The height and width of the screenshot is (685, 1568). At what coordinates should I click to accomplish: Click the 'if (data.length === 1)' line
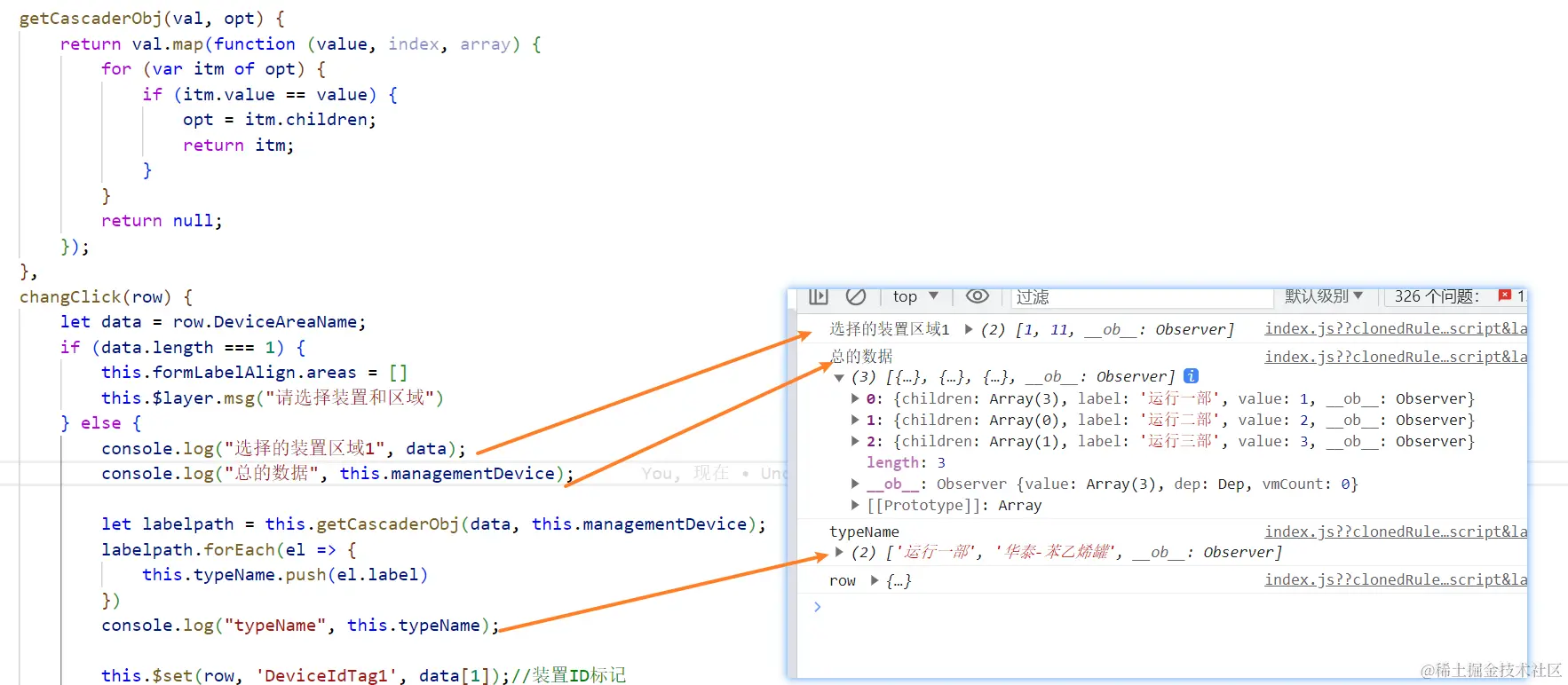pos(183,348)
